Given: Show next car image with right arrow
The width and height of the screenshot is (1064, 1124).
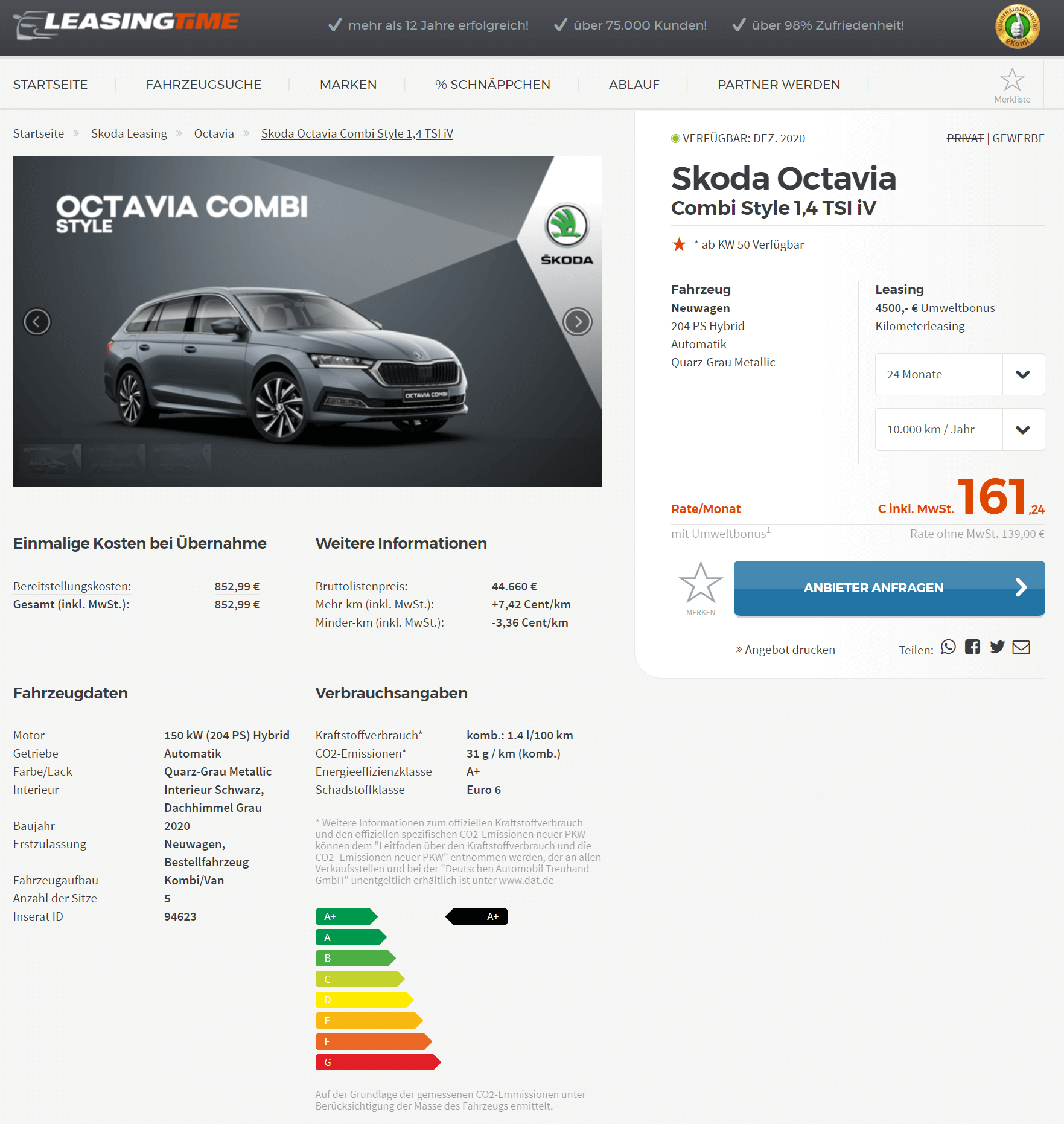Looking at the screenshot, I should (x=578, y=321).
